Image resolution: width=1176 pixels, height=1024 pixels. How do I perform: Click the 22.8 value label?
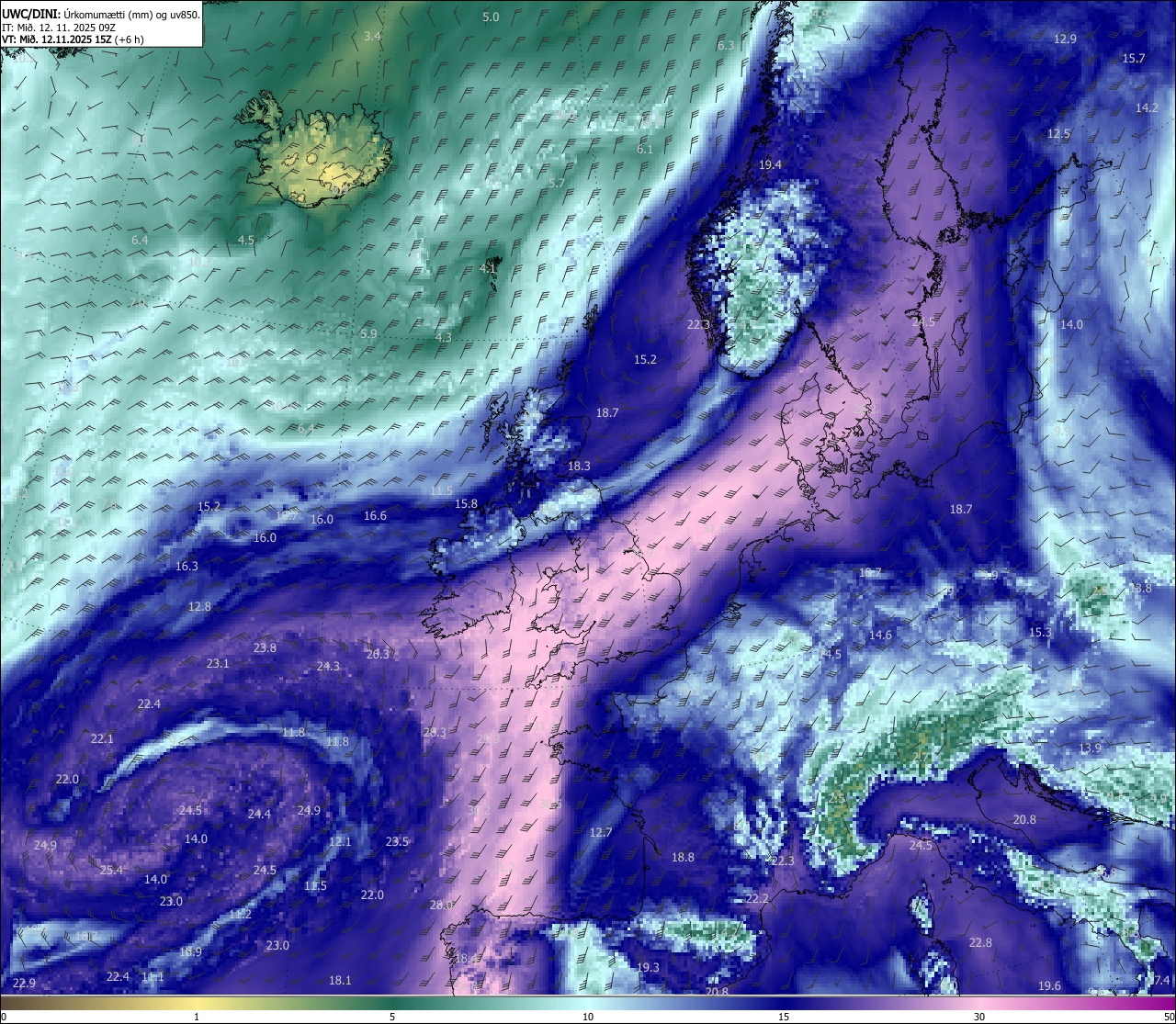click(980, 943)
